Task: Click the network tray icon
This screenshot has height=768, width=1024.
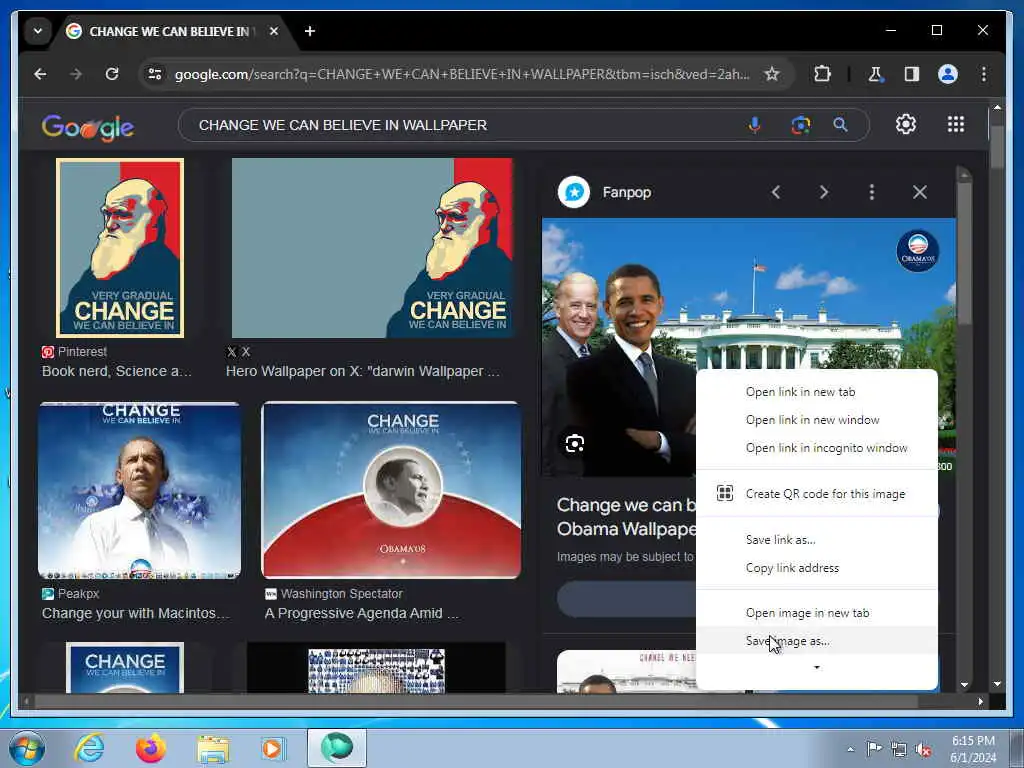Action: (899, 750)
